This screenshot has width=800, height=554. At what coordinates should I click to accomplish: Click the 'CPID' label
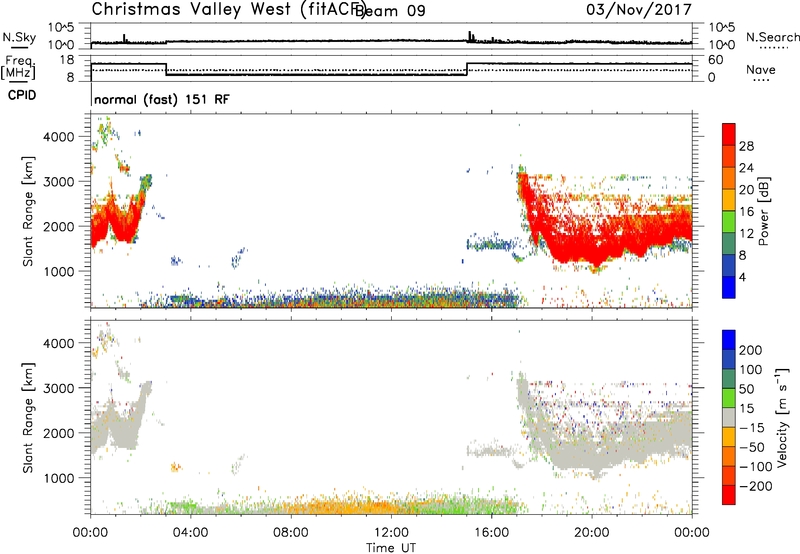[x=22, y=95]
